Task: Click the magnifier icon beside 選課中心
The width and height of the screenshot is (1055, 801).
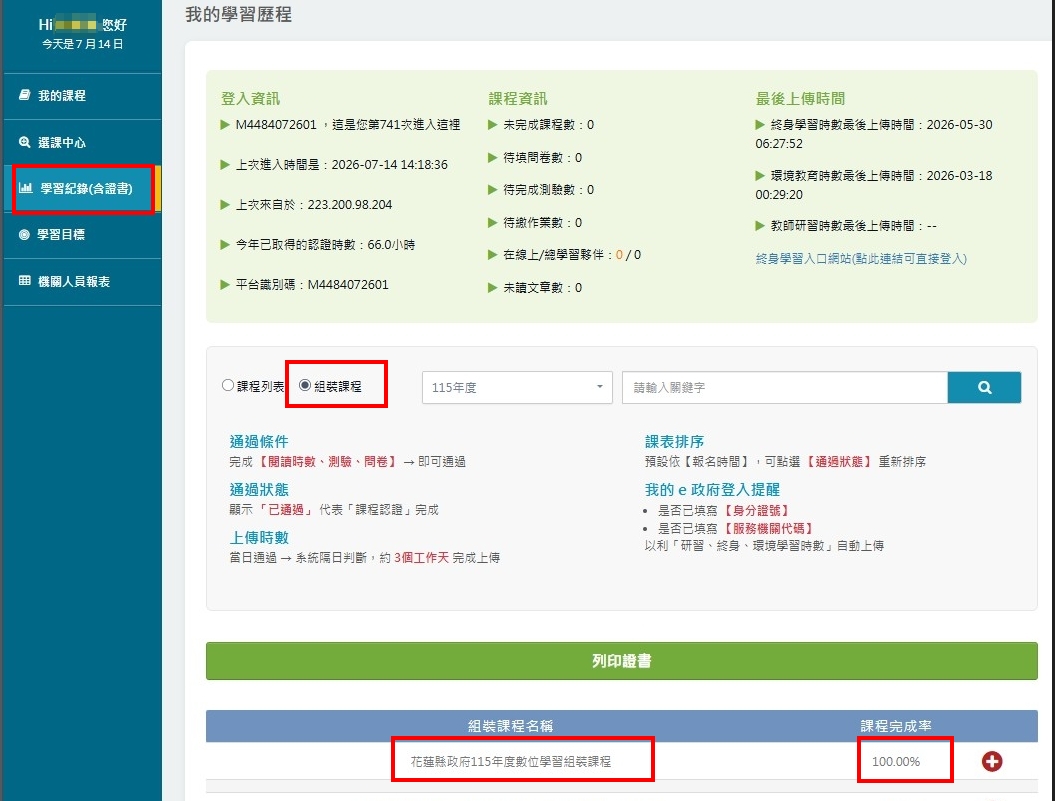Action: (x=24, y=142)
